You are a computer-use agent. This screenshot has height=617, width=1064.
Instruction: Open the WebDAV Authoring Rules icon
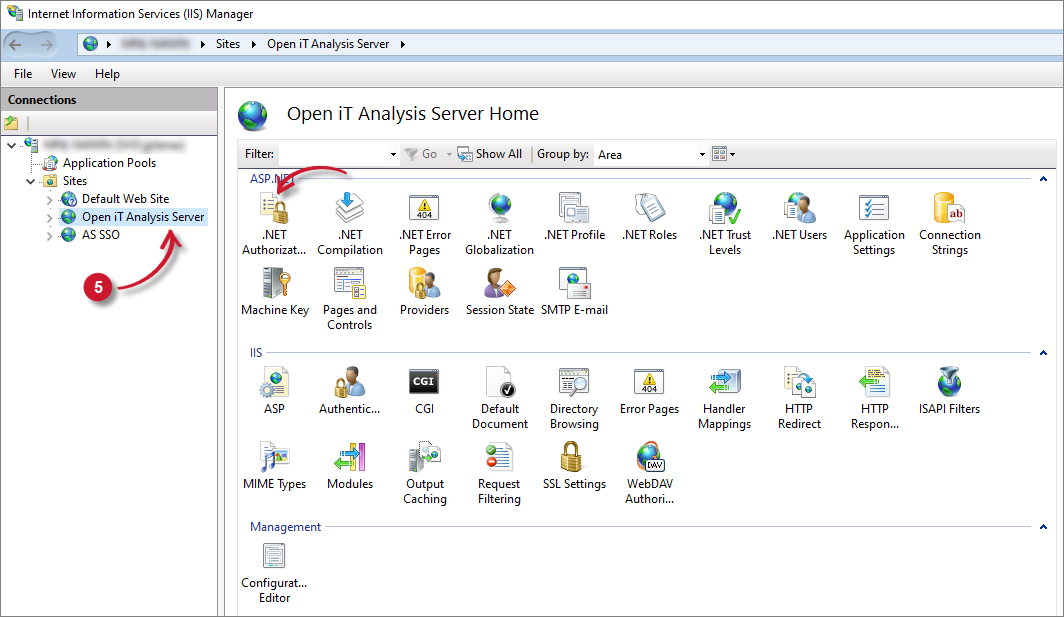coord(649,459)
